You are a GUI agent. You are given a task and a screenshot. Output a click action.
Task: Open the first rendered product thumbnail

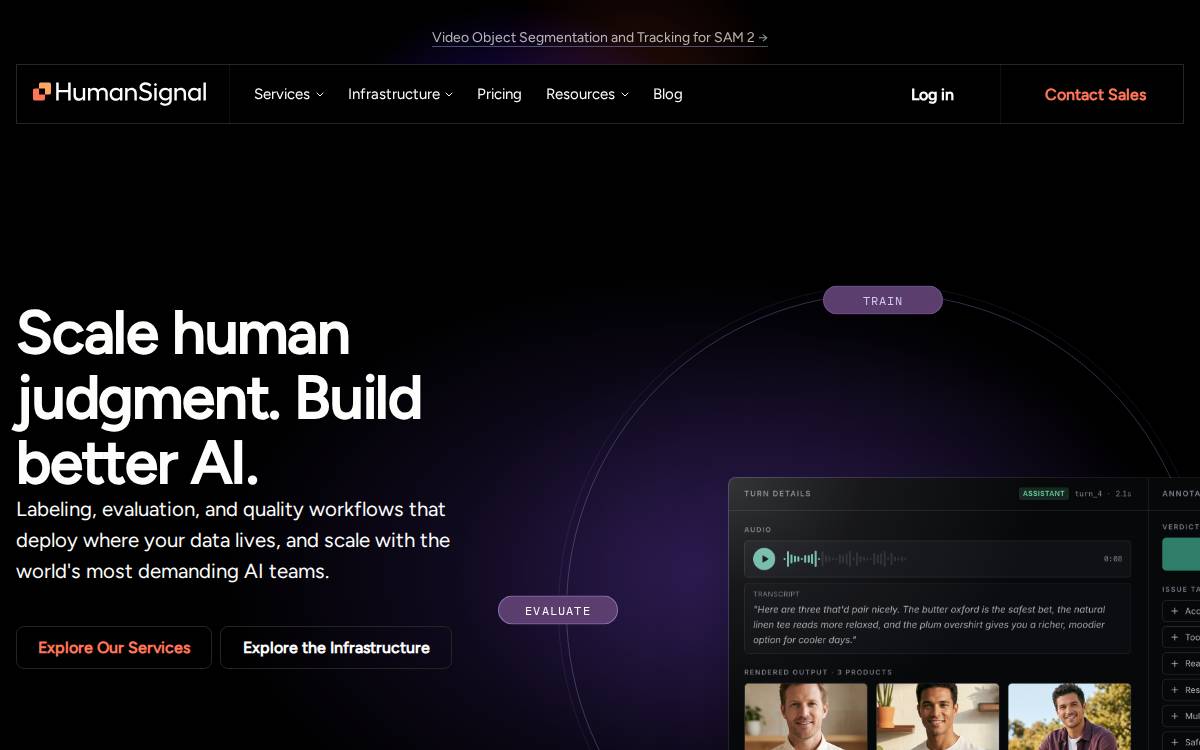coord(806,716)
